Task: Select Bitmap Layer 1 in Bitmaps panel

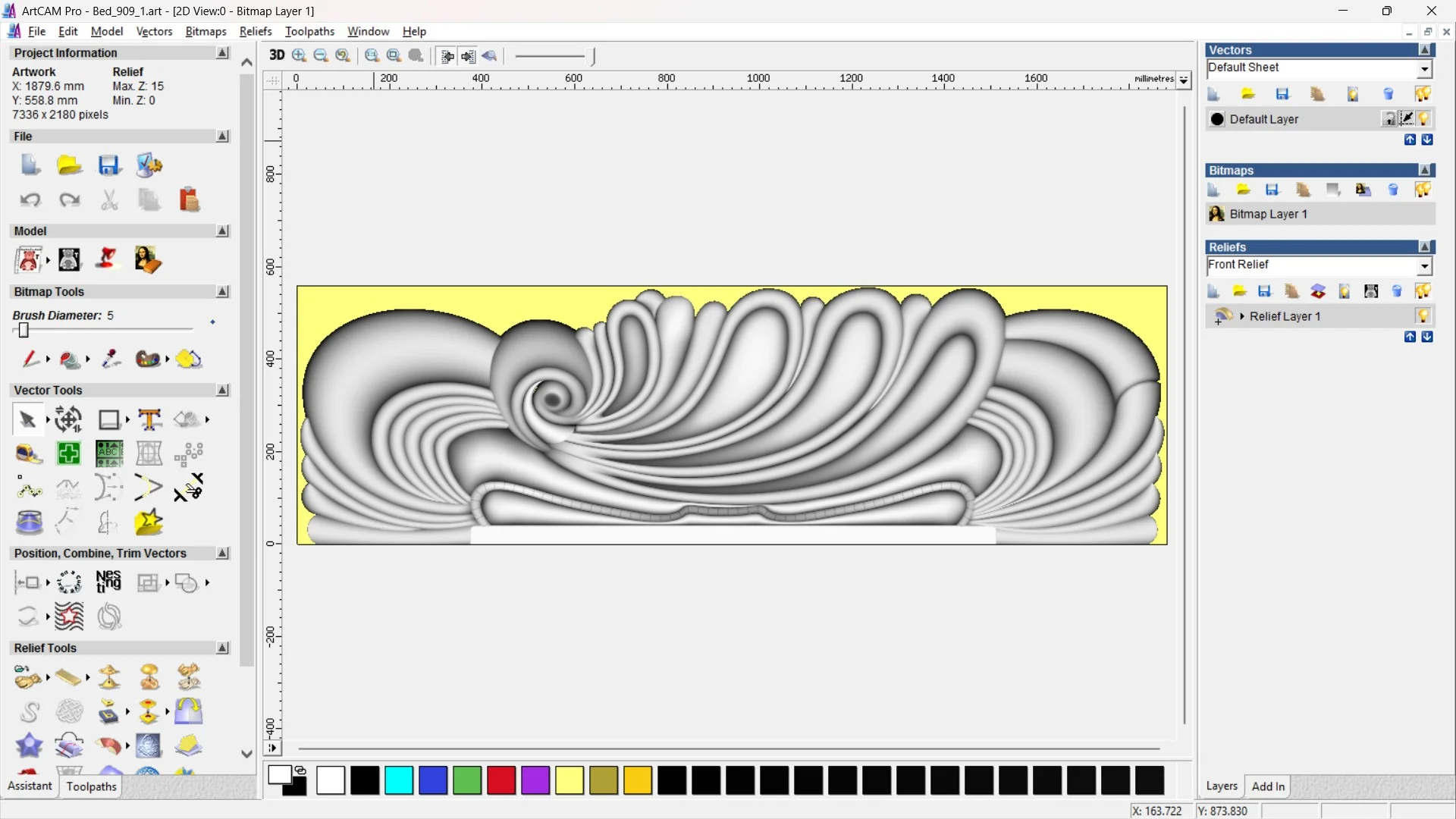Action: point(1268,214)
